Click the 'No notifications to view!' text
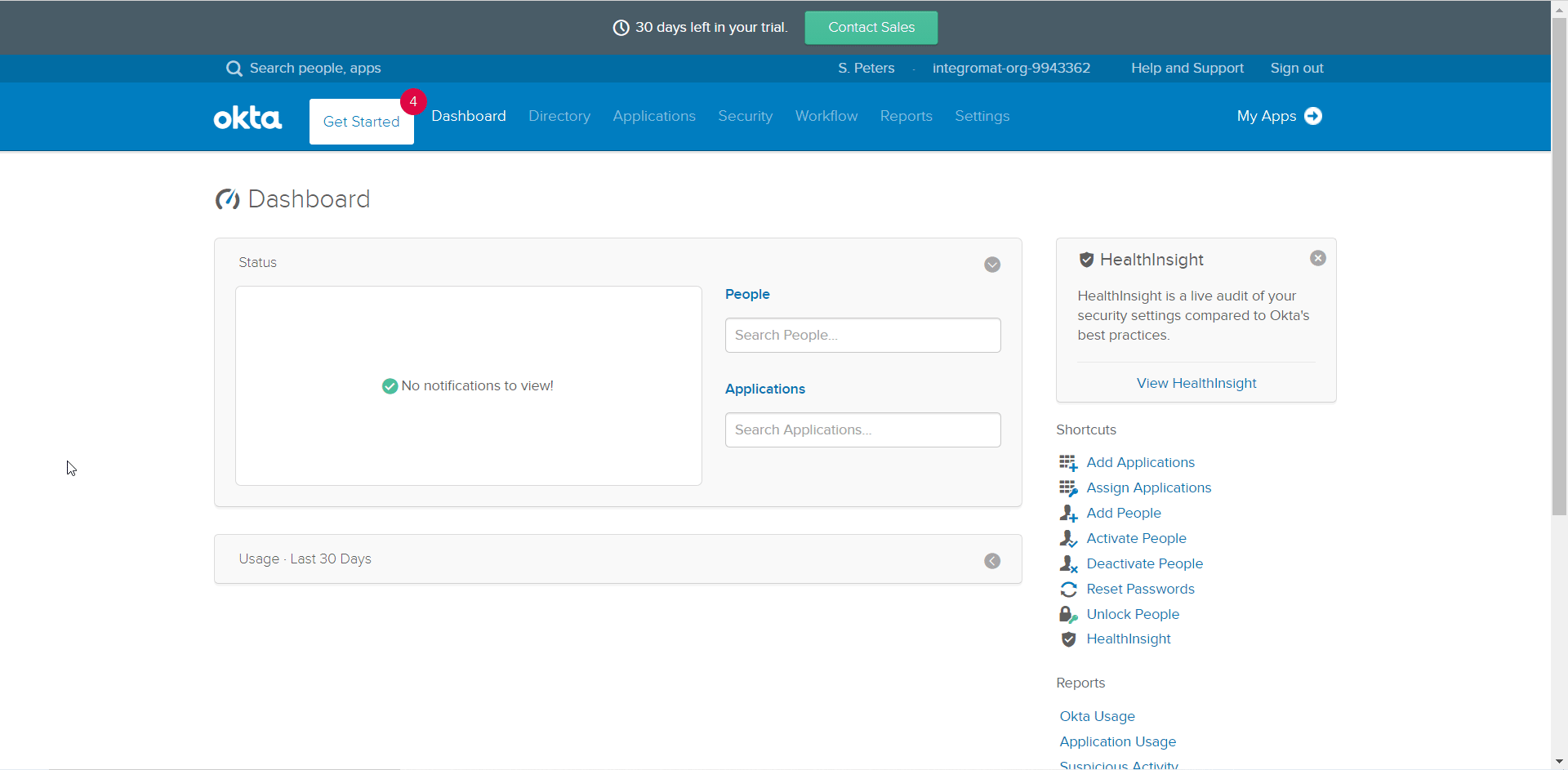The width and height of the screenshot is (1568, 770). (478, 385)
